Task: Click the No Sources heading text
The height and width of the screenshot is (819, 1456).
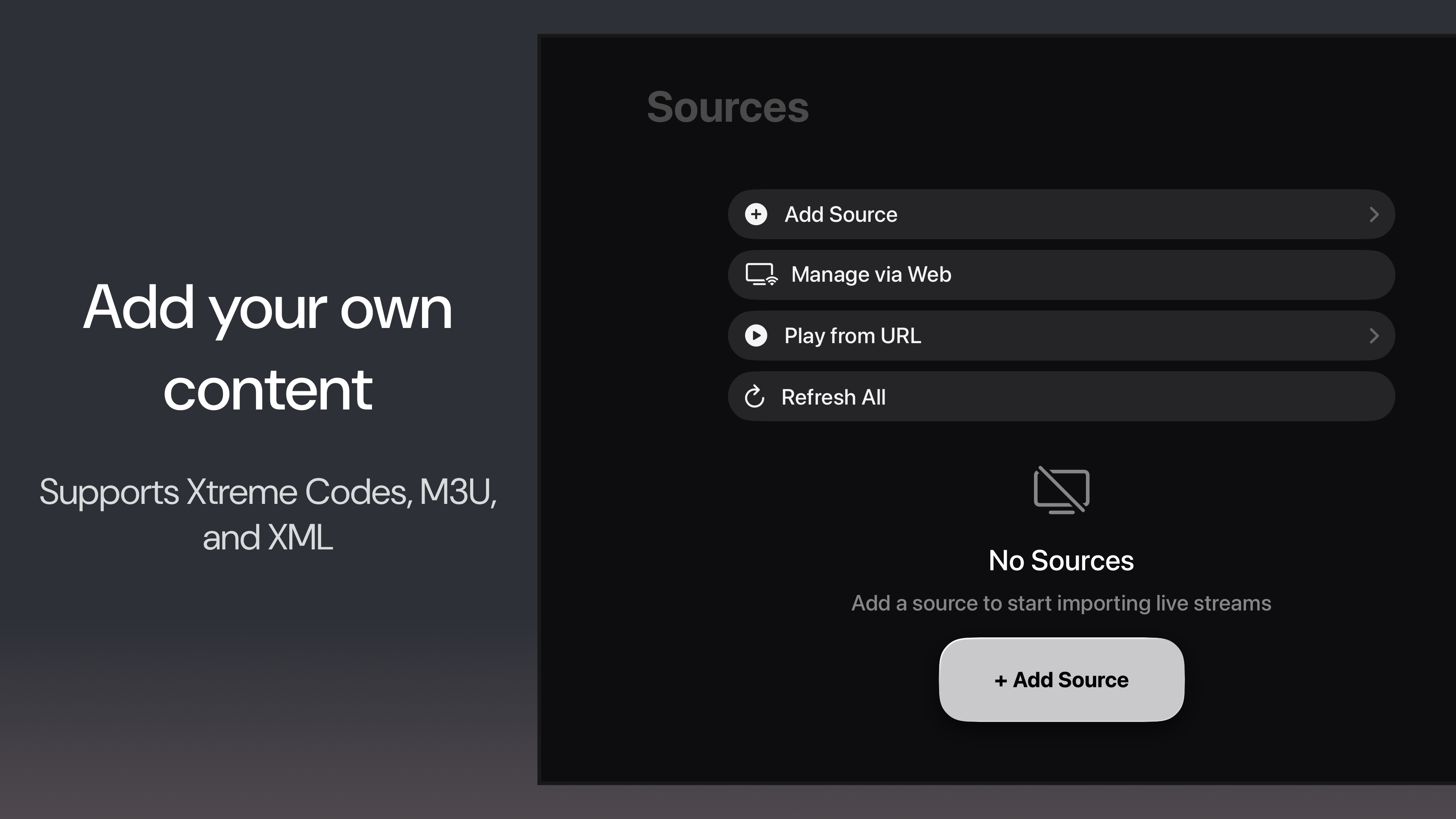Action: click(x=1061, y=561)
